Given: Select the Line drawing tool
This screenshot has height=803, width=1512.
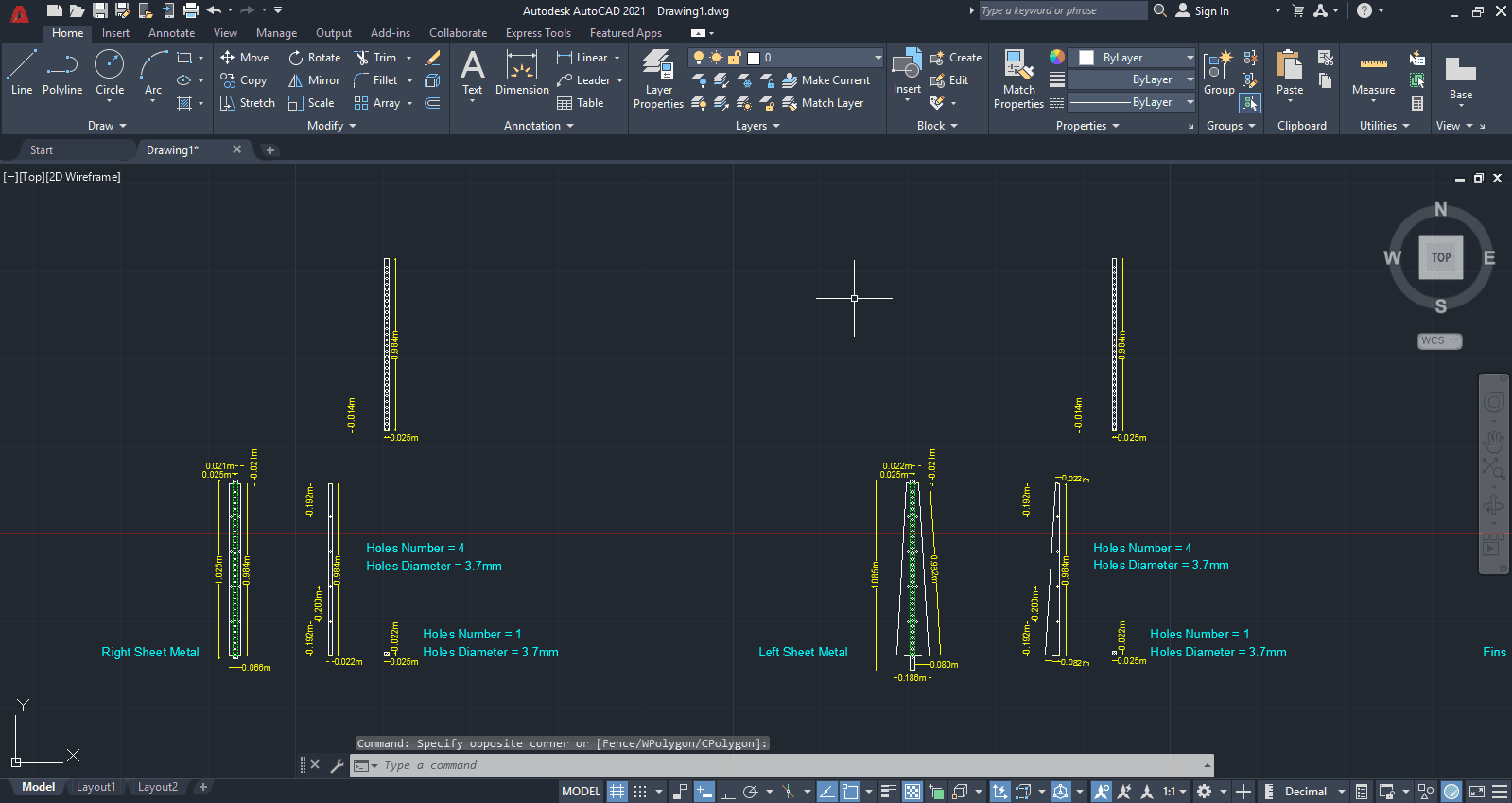Looking at the screenshot, I should (x=22, y=73).
